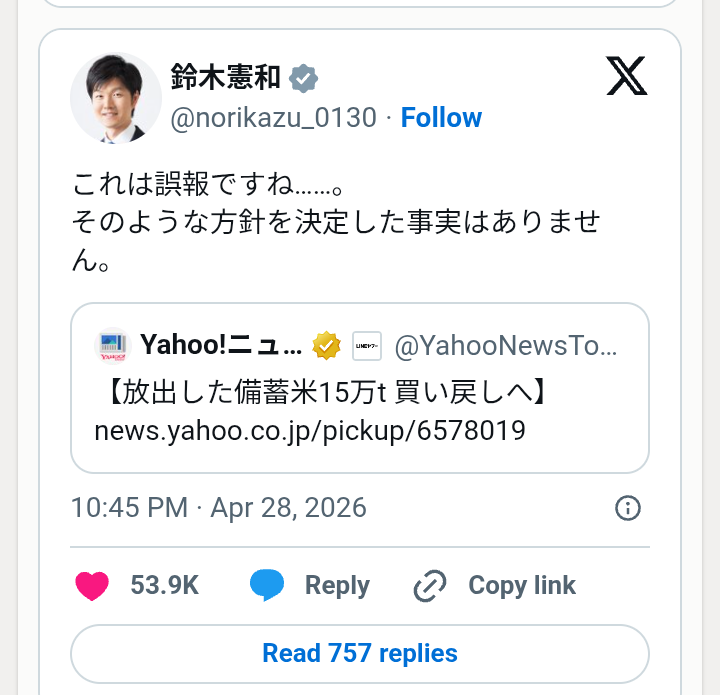
Task: Click the 53.9K likes count
Action: 164,585
